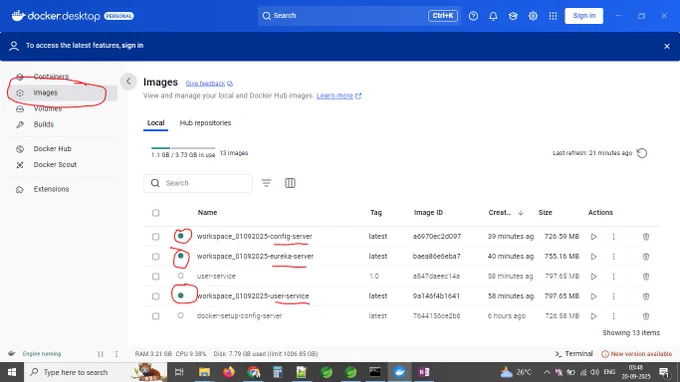Select Images in the sidebar
Image resolution: width=680 pixels, height=382 pixels.
click(62, 93)
